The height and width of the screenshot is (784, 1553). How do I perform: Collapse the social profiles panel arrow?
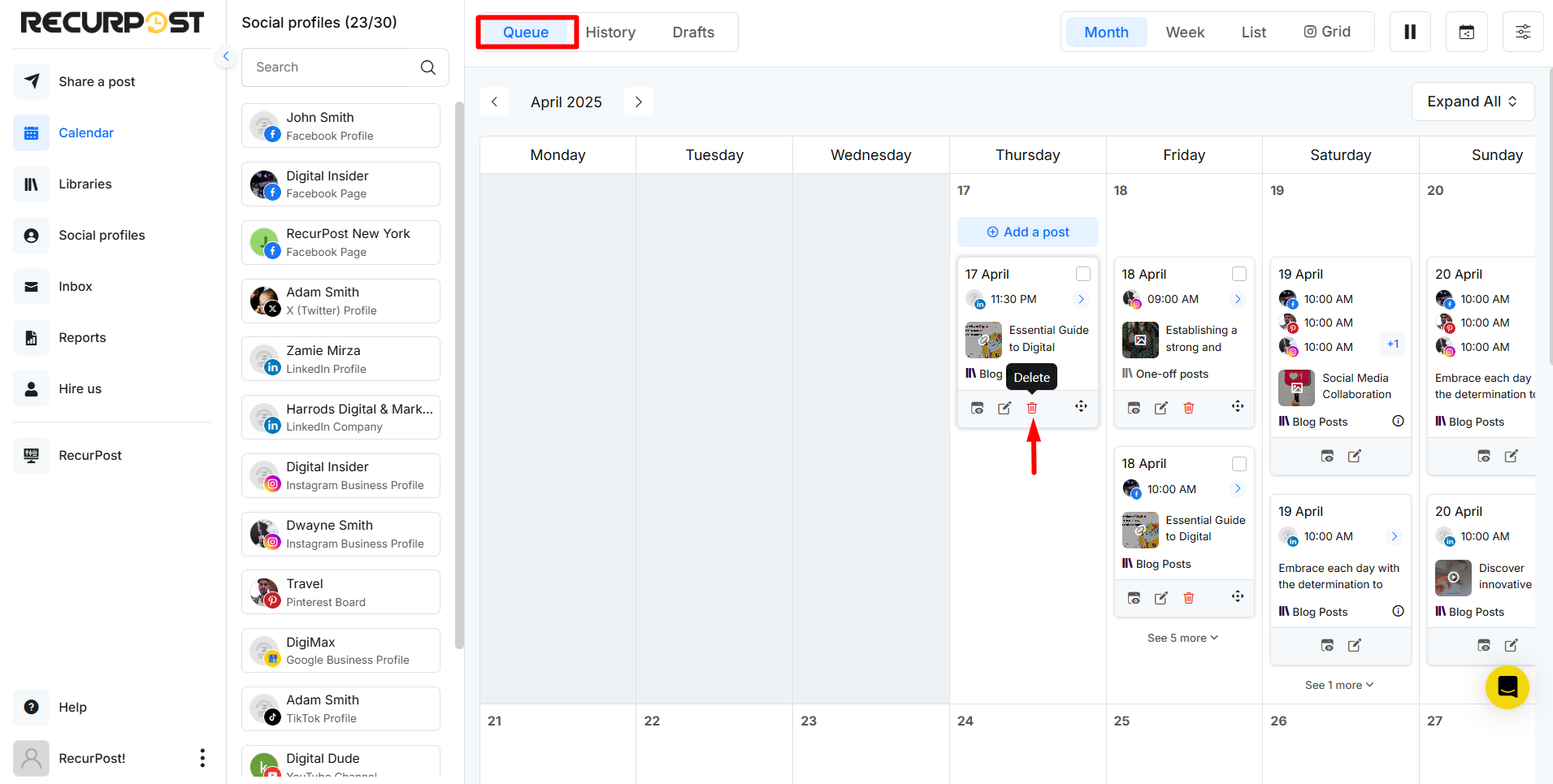[x=226, y=56]
